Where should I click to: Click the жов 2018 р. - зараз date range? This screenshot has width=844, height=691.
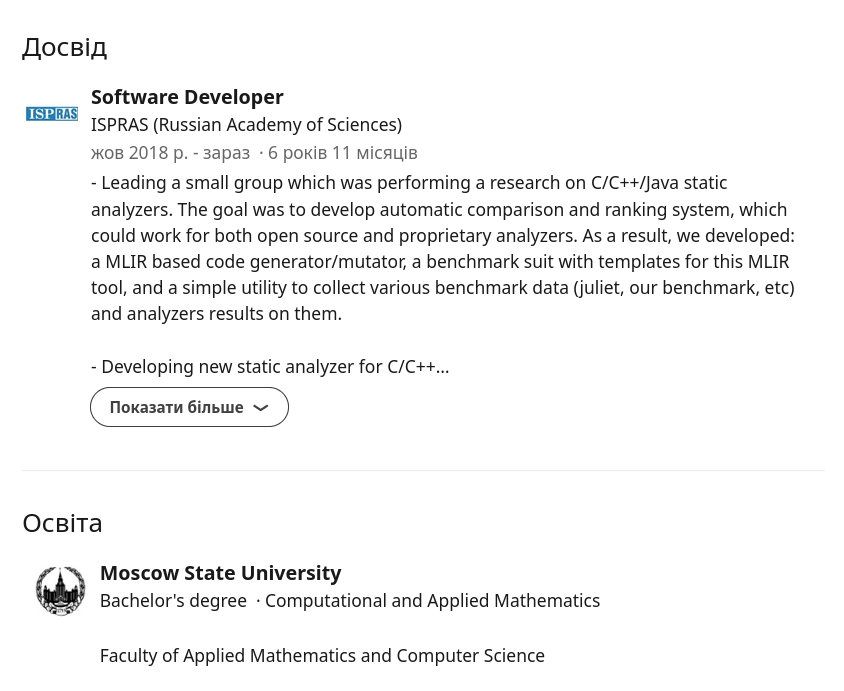coord(170,153)
